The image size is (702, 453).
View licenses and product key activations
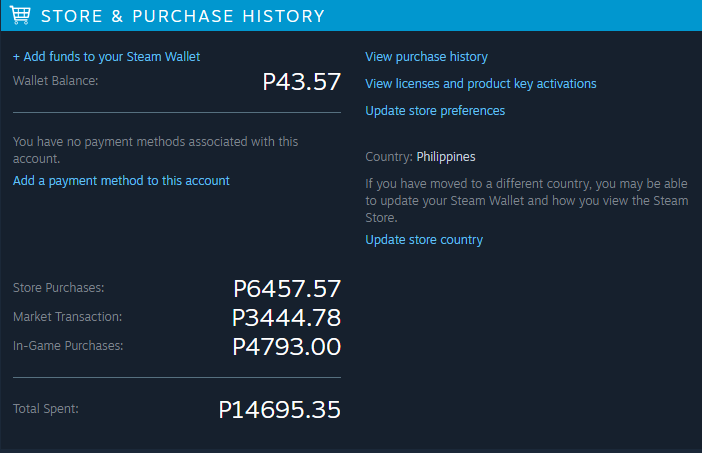[480, 84]
